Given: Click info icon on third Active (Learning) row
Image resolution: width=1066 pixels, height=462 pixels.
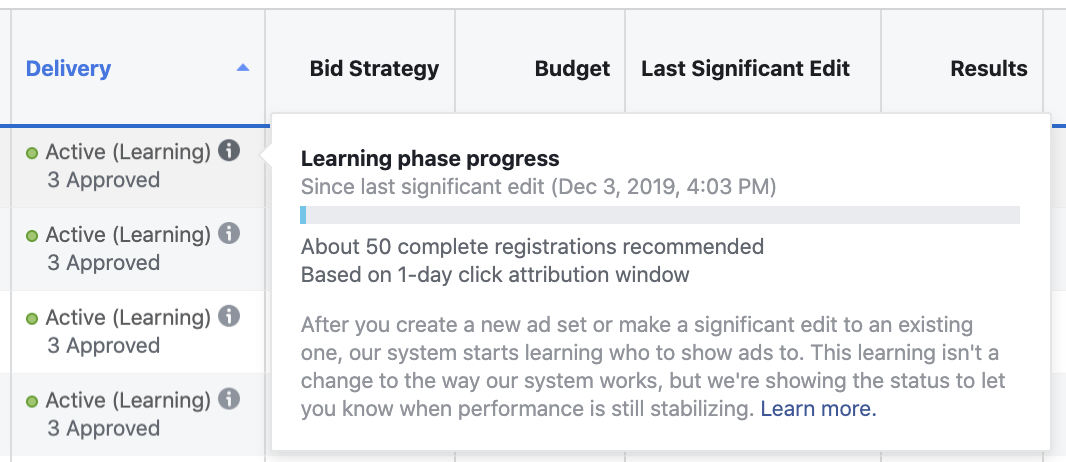Looking at the screenshot, I should pos(229,317).
